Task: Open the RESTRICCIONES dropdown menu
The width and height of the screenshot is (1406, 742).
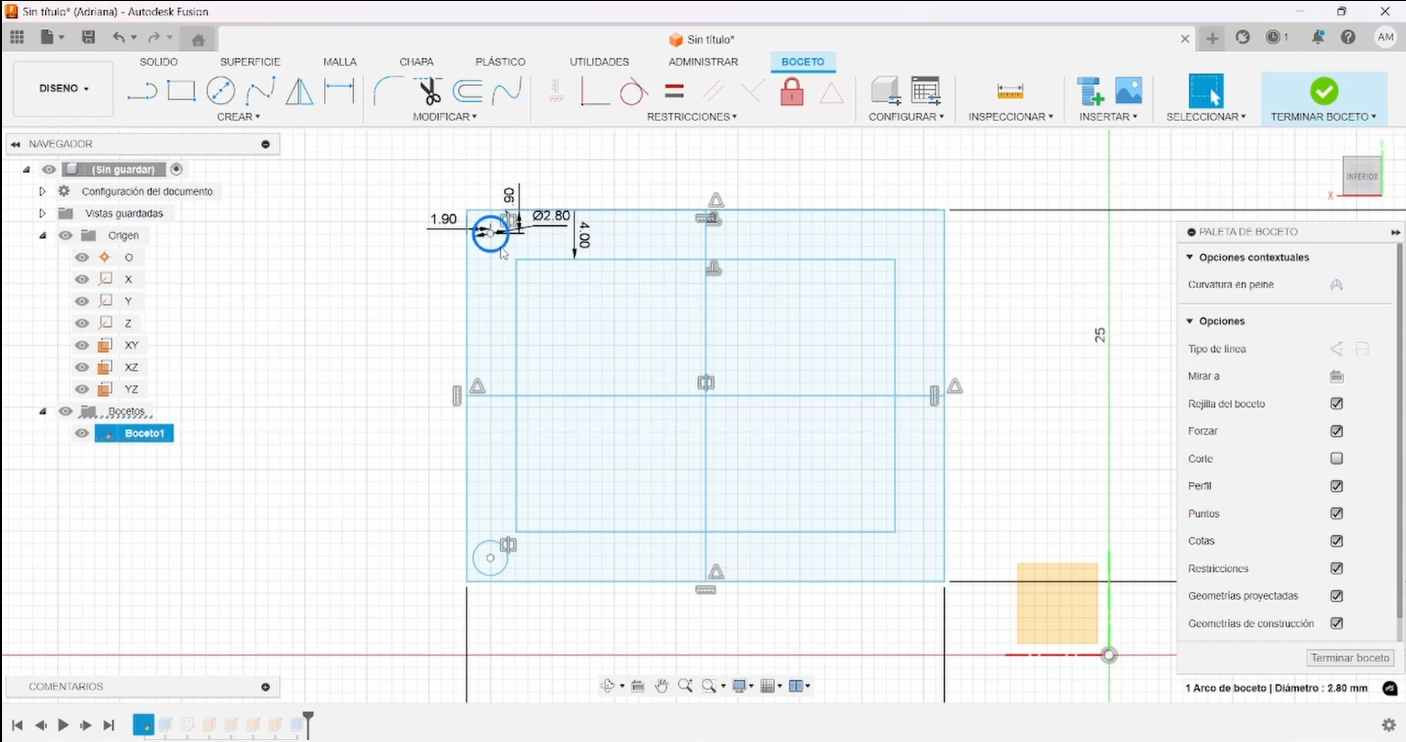Action: 692,117
